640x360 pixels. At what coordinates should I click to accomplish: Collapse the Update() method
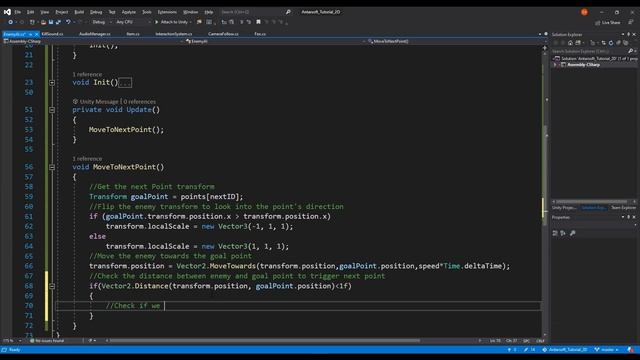click(x=52, y=110)
